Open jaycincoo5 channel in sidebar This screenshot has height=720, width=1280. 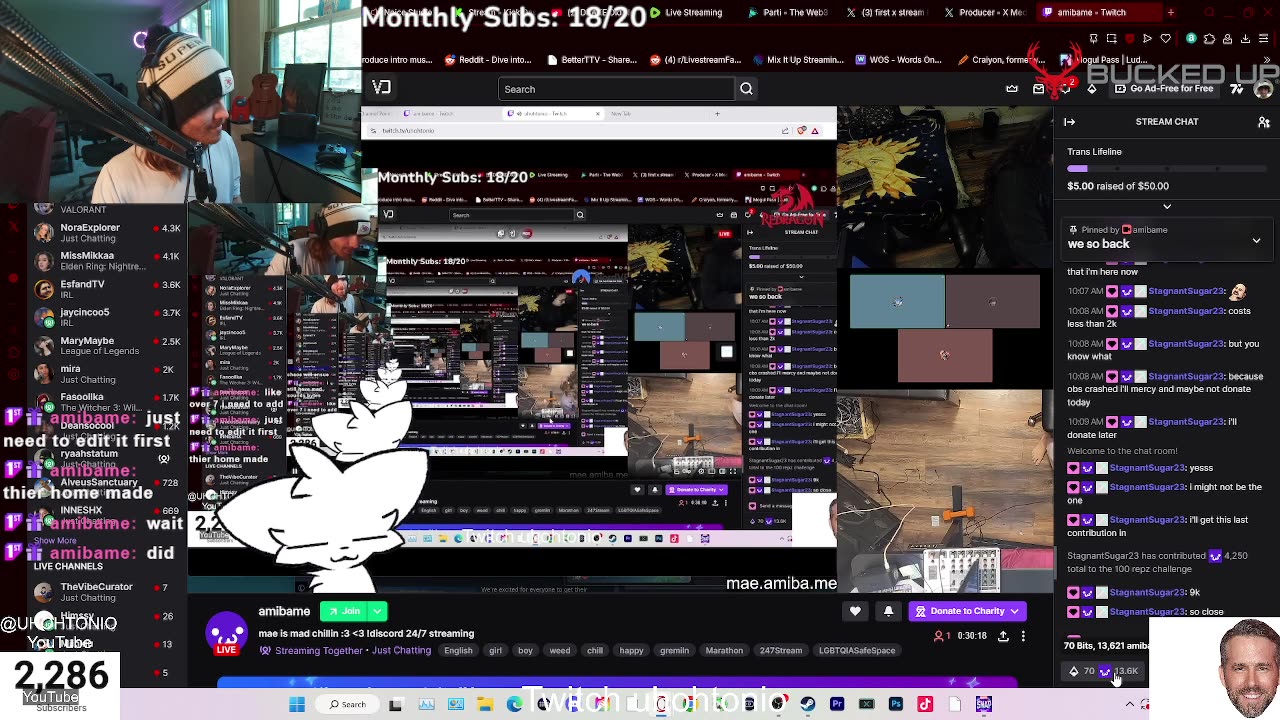[x=107, y=318]
